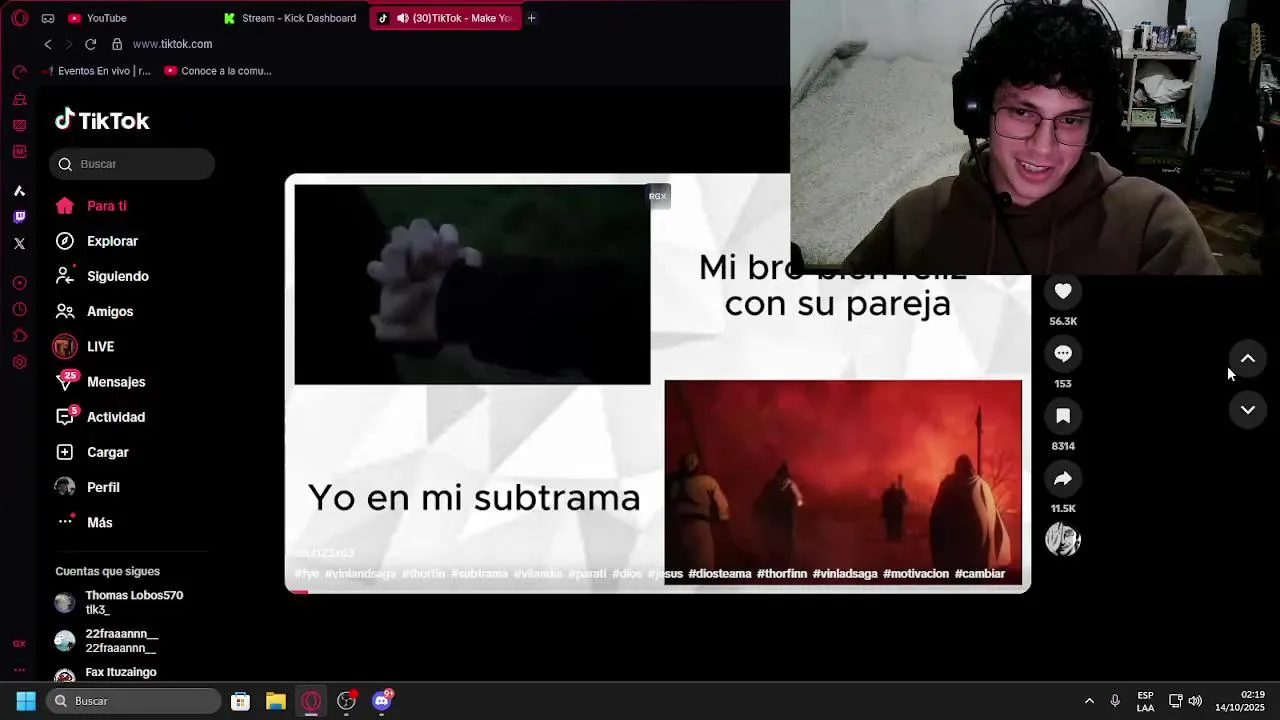Switch to the Stream - Kick Dashboard tab

290,18
